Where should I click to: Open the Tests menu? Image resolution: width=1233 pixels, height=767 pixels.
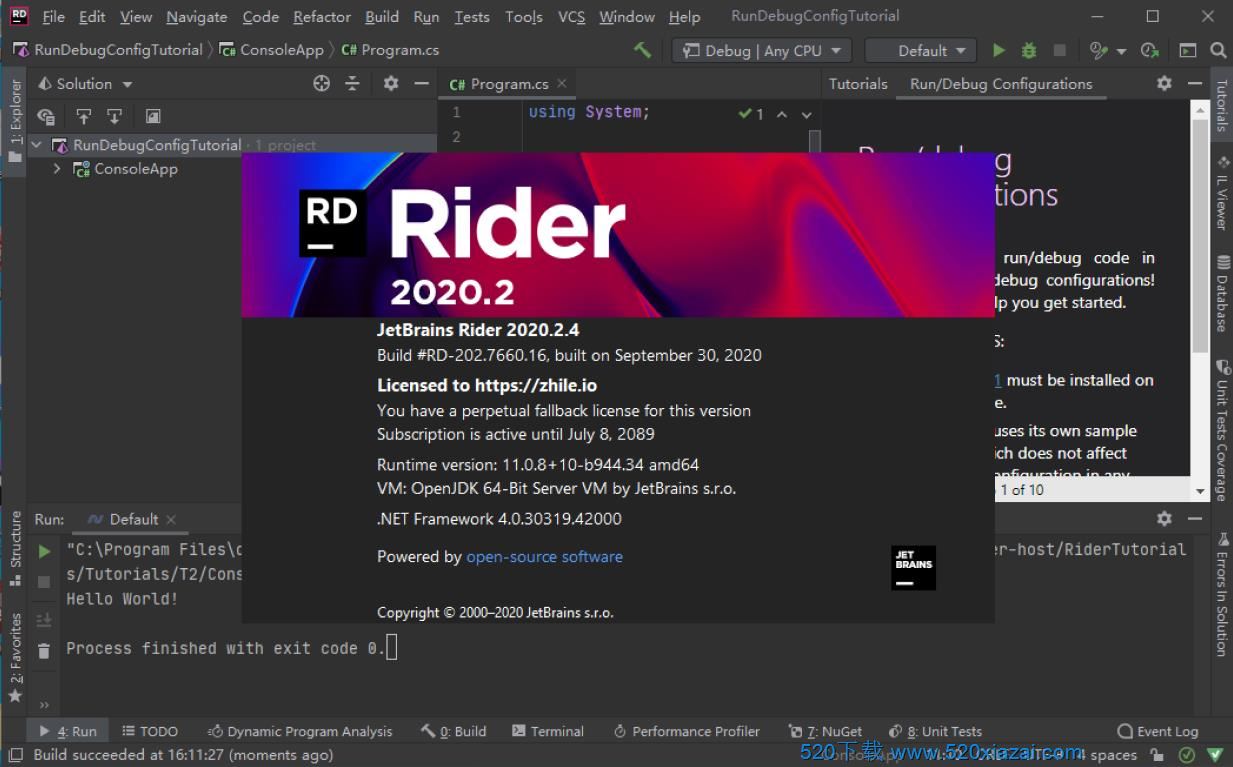tap(472, 17)
